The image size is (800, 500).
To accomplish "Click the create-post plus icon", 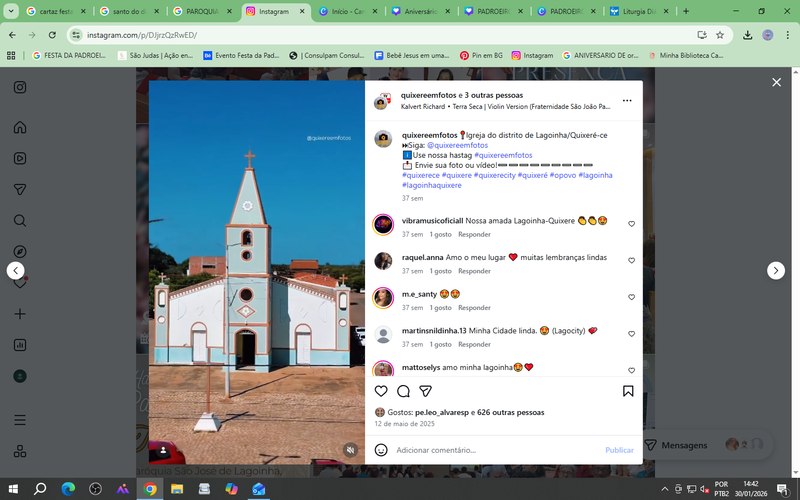I will [20, 314].
